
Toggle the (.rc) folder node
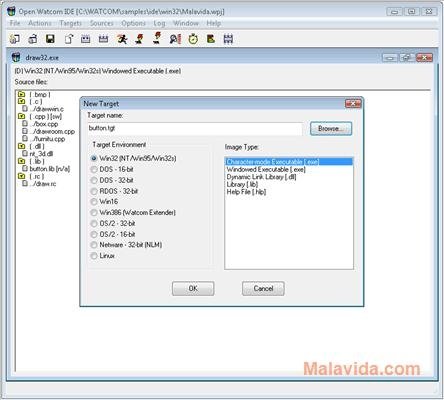tap(22, 176)
